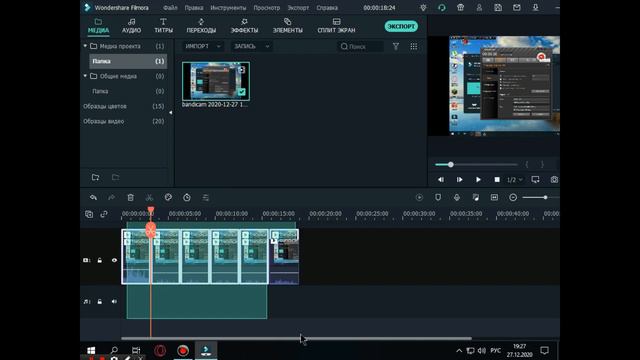
Task: Select the highlighted Папка (1) folder
Action: (x=128, y=61)
